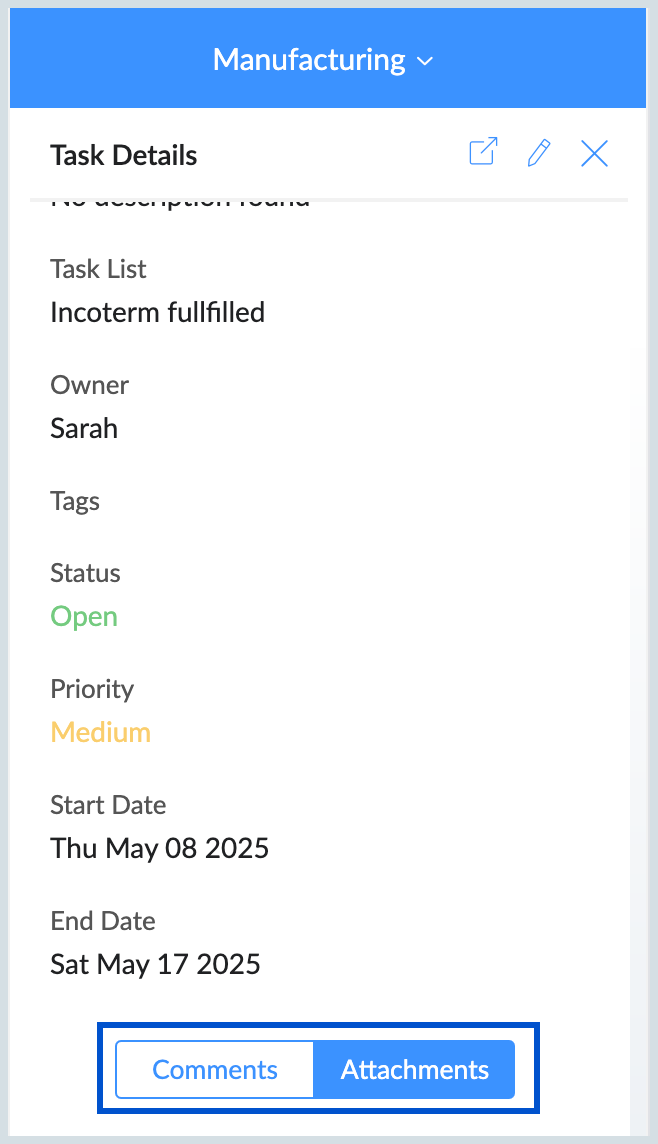This screenshot has height=1144, width=658.
Task: Click the Priority field label
Action: tap(92, 689)
